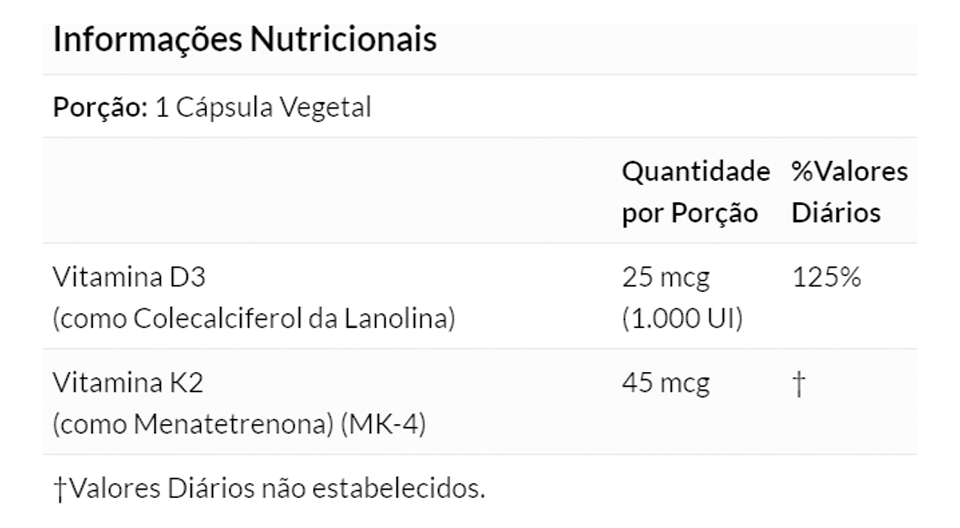Screen dimensions: 960x528
Task: Click the 125% daily value
Action: point(826,277)
